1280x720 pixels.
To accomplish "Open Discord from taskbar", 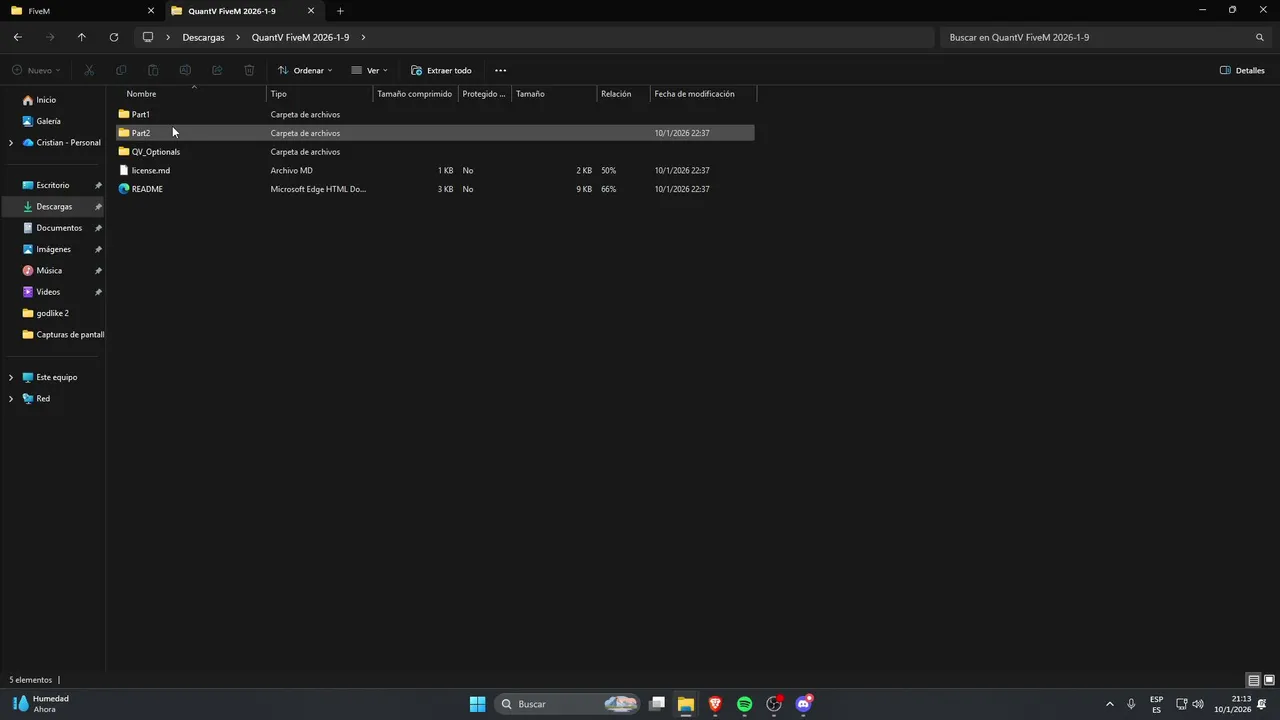I will coord(803,704).
